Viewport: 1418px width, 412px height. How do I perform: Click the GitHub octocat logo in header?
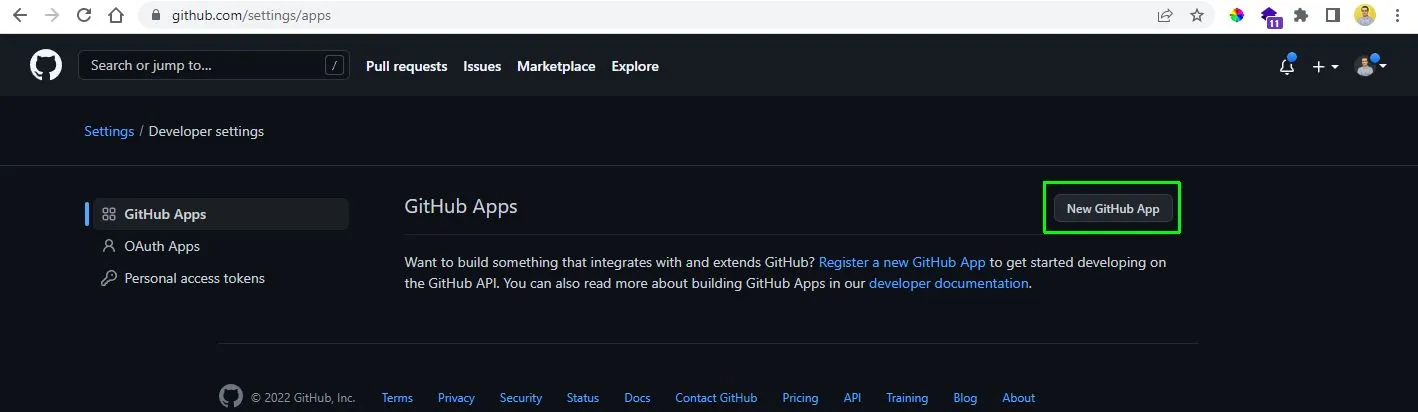coord(46,66)
